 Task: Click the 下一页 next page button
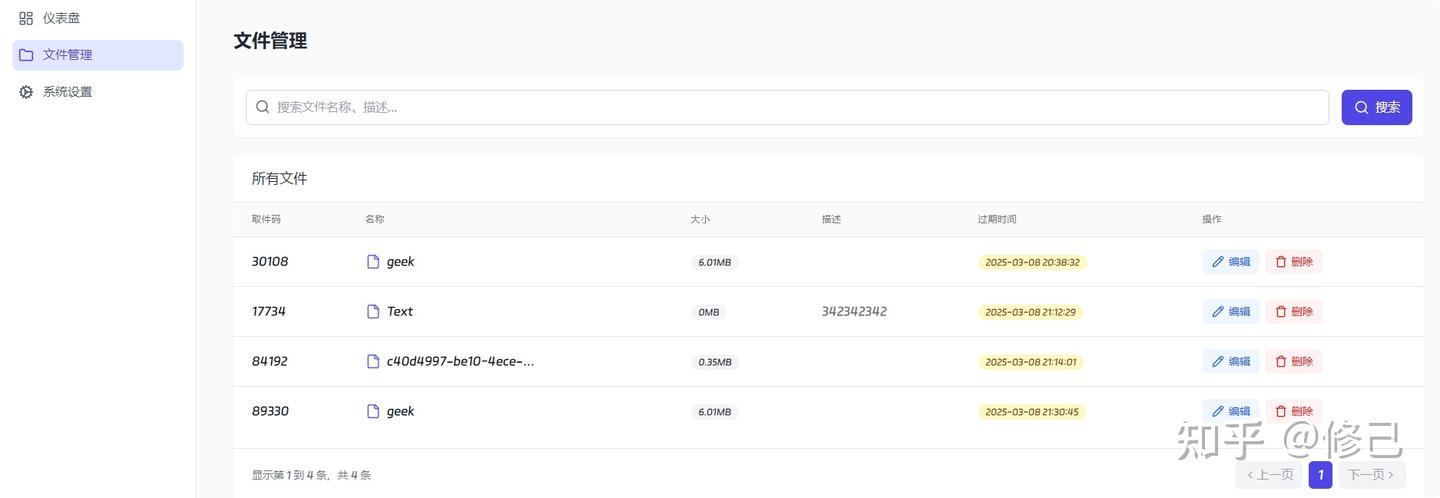coord(1371,475)
